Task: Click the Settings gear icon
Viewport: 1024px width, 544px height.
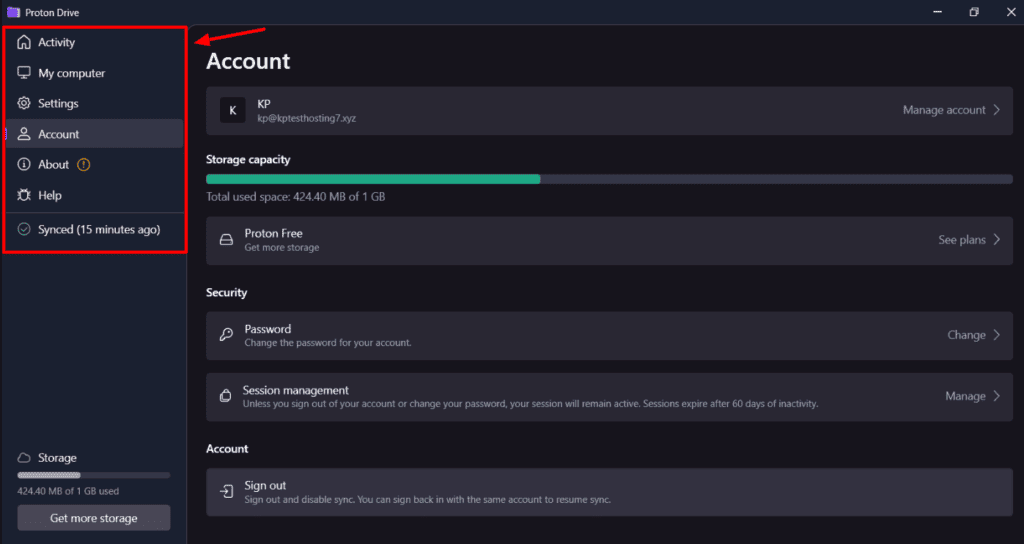Action: point(25,104)
